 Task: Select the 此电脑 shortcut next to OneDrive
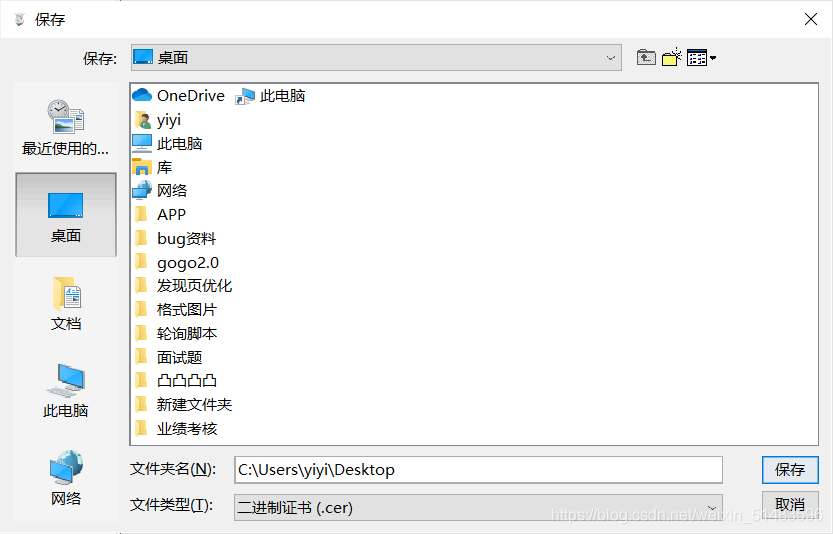coord(271,96)
